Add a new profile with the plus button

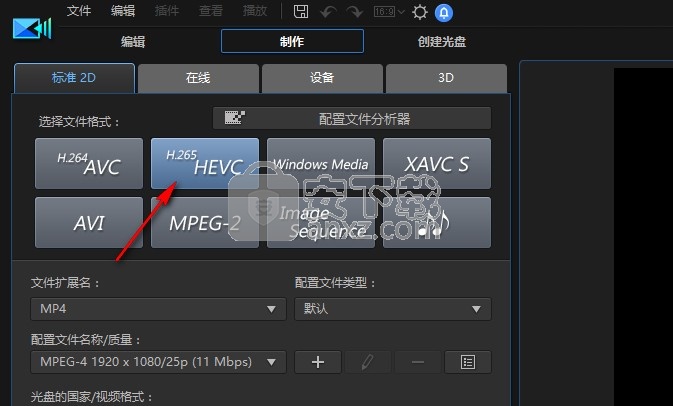click(x=318, y=362)
